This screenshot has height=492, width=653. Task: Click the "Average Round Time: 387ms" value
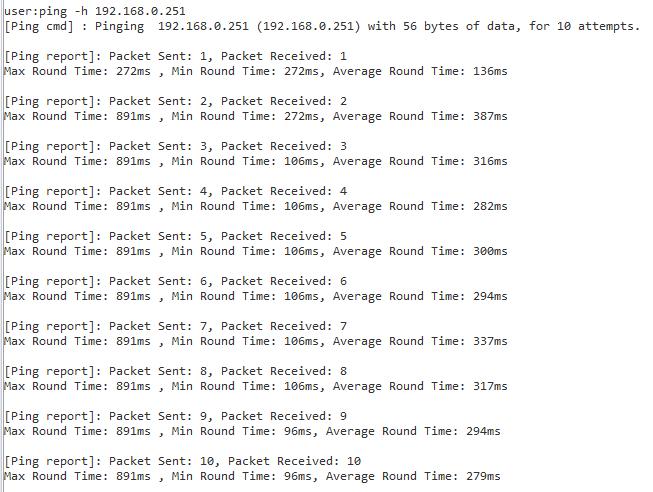tap(420, 116)
